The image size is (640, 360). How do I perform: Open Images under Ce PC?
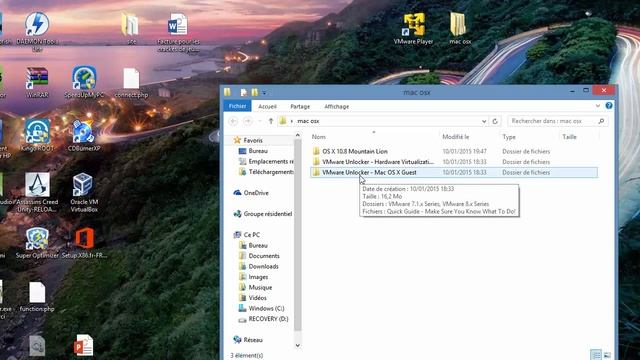pos(258,277)
